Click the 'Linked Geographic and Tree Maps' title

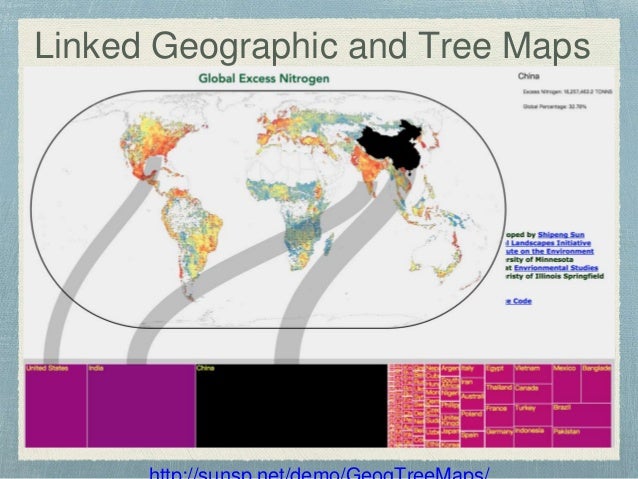[312, 46]
